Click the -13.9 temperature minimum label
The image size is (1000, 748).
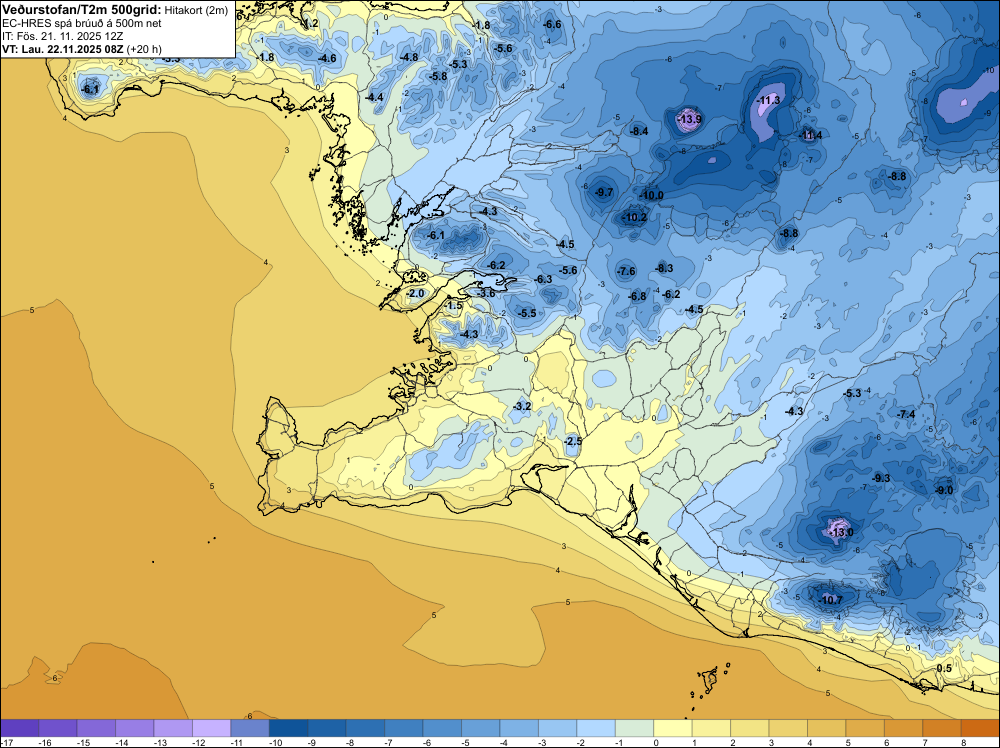(689, 119)
